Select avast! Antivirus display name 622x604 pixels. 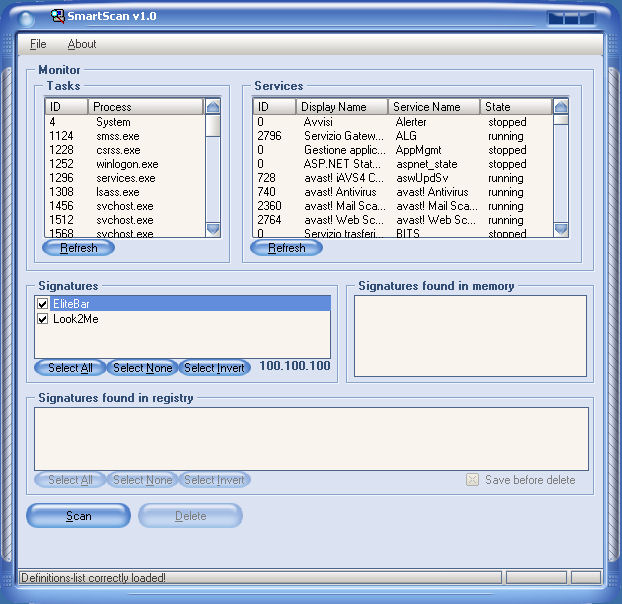(x=340, y=192)
